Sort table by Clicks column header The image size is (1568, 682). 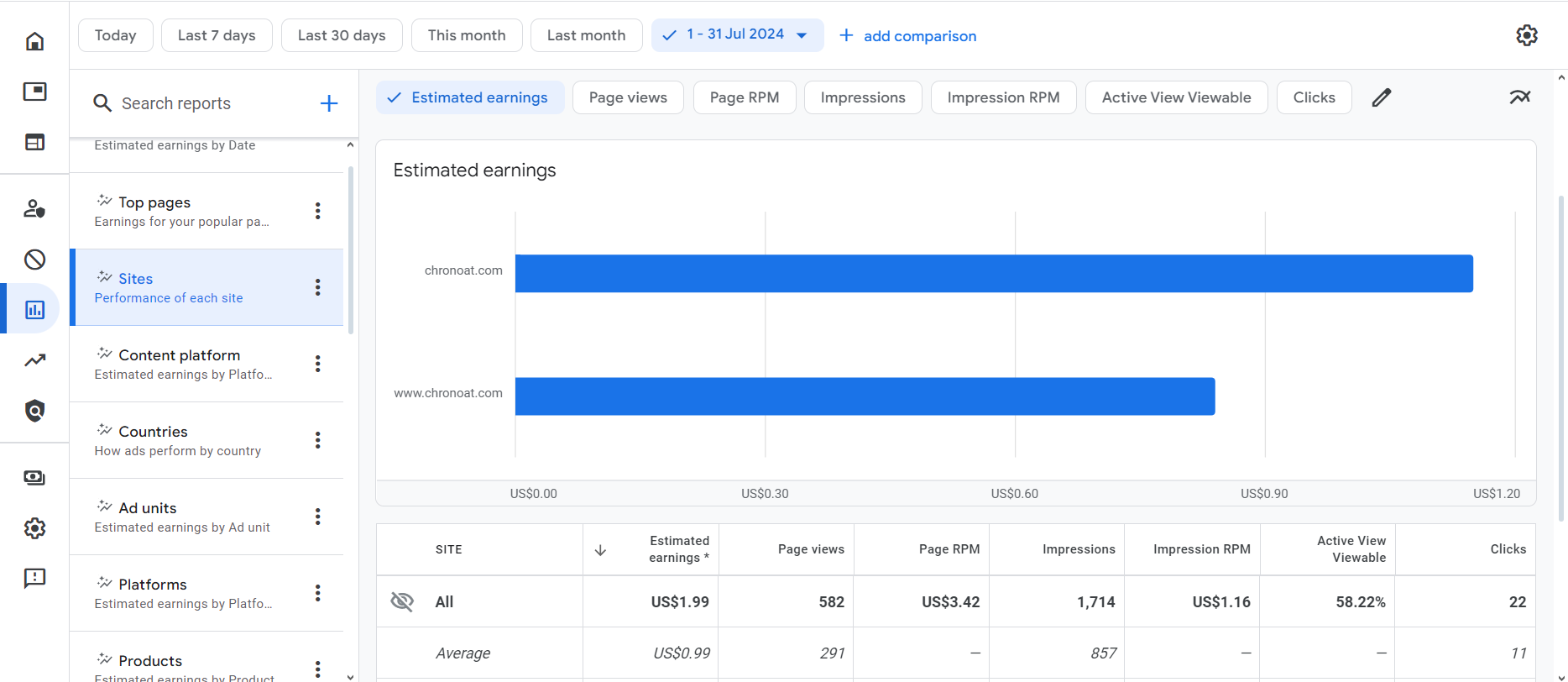[1466, 549]
